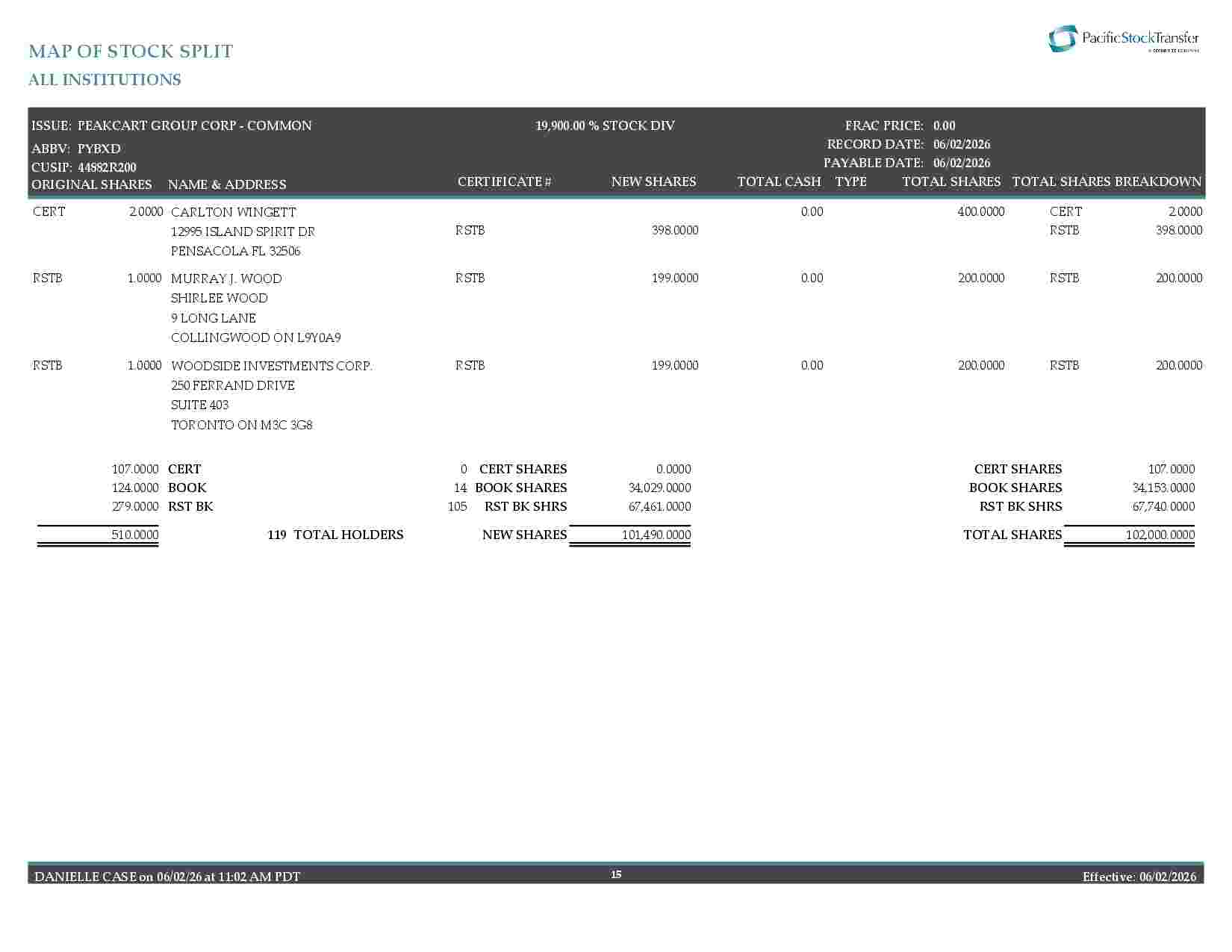Select the page number '15' in the footer

[x=616, y=874]
